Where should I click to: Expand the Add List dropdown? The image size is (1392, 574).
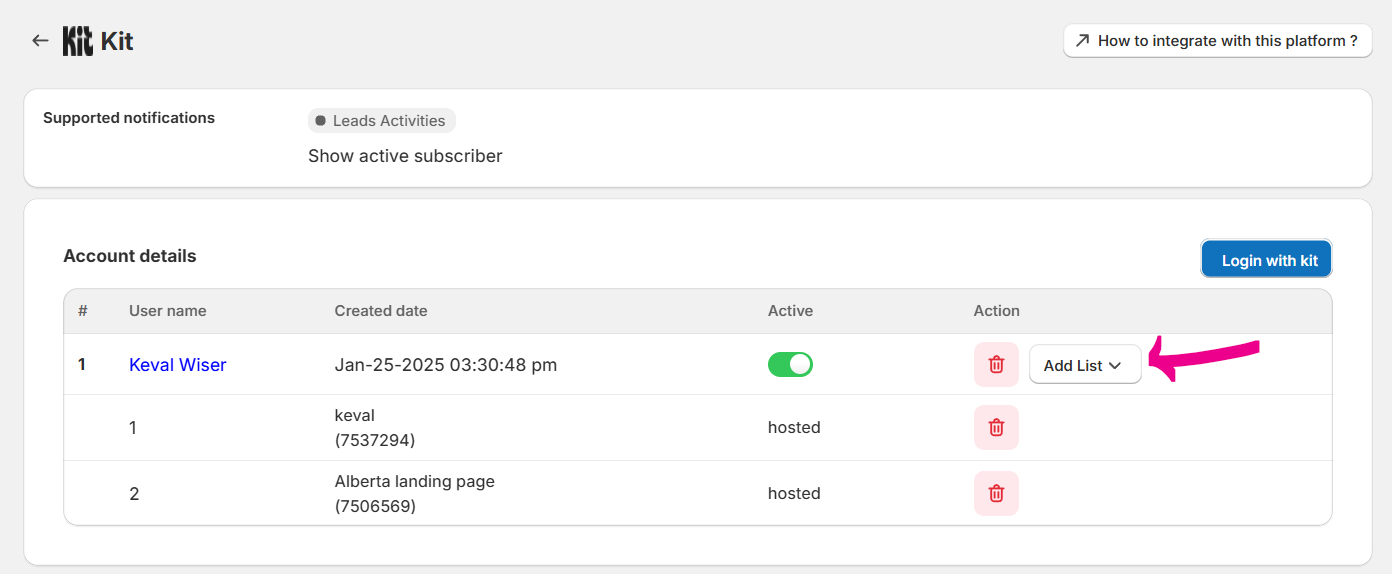[1085, 365]
